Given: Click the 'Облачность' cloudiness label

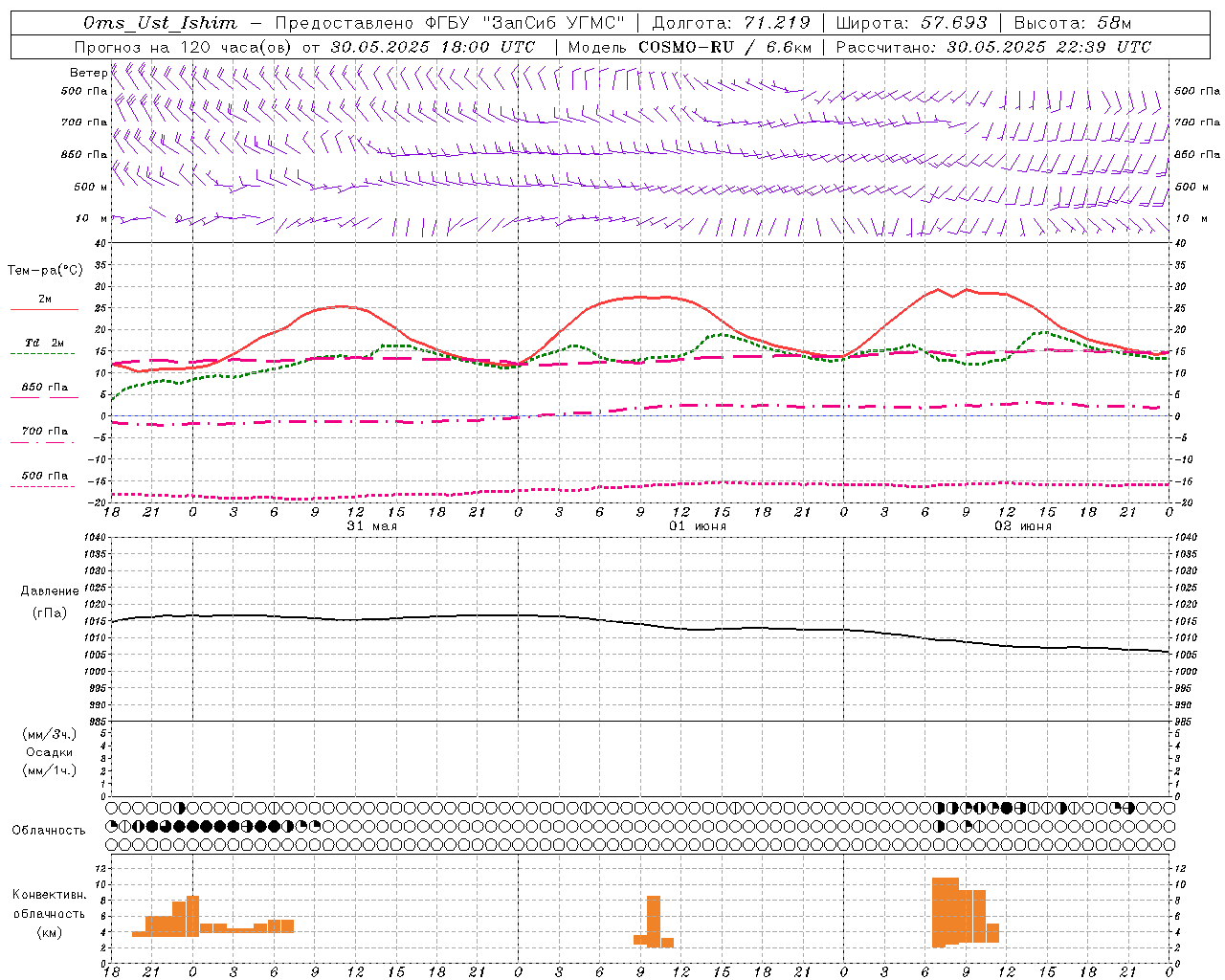Looking at the screenshot, I should (x=49, y=831).
